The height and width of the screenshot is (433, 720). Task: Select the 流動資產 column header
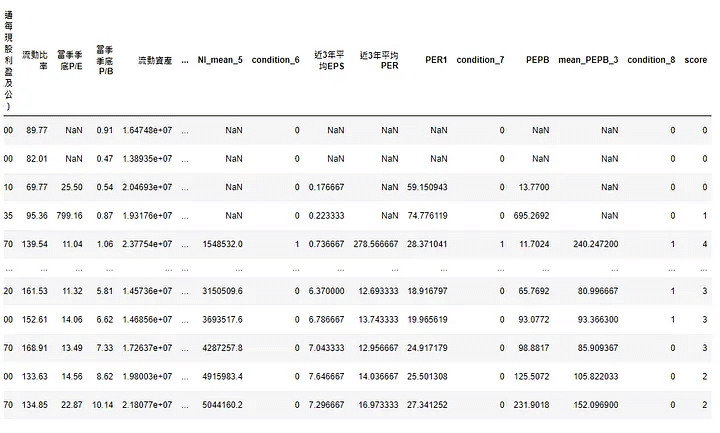pyautogui.click(x=154, y=60)
